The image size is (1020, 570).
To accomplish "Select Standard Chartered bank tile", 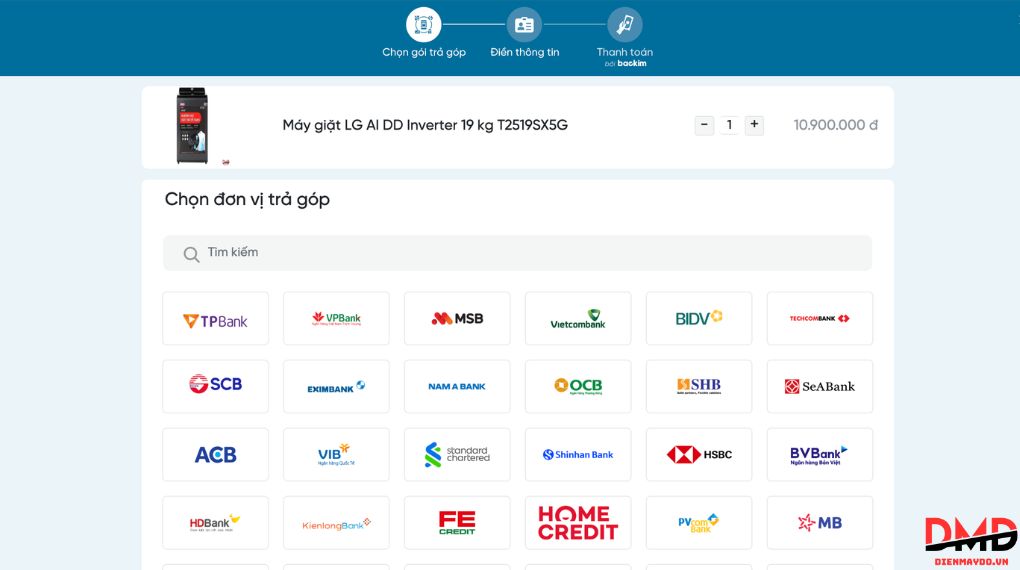I will [457, 455].
